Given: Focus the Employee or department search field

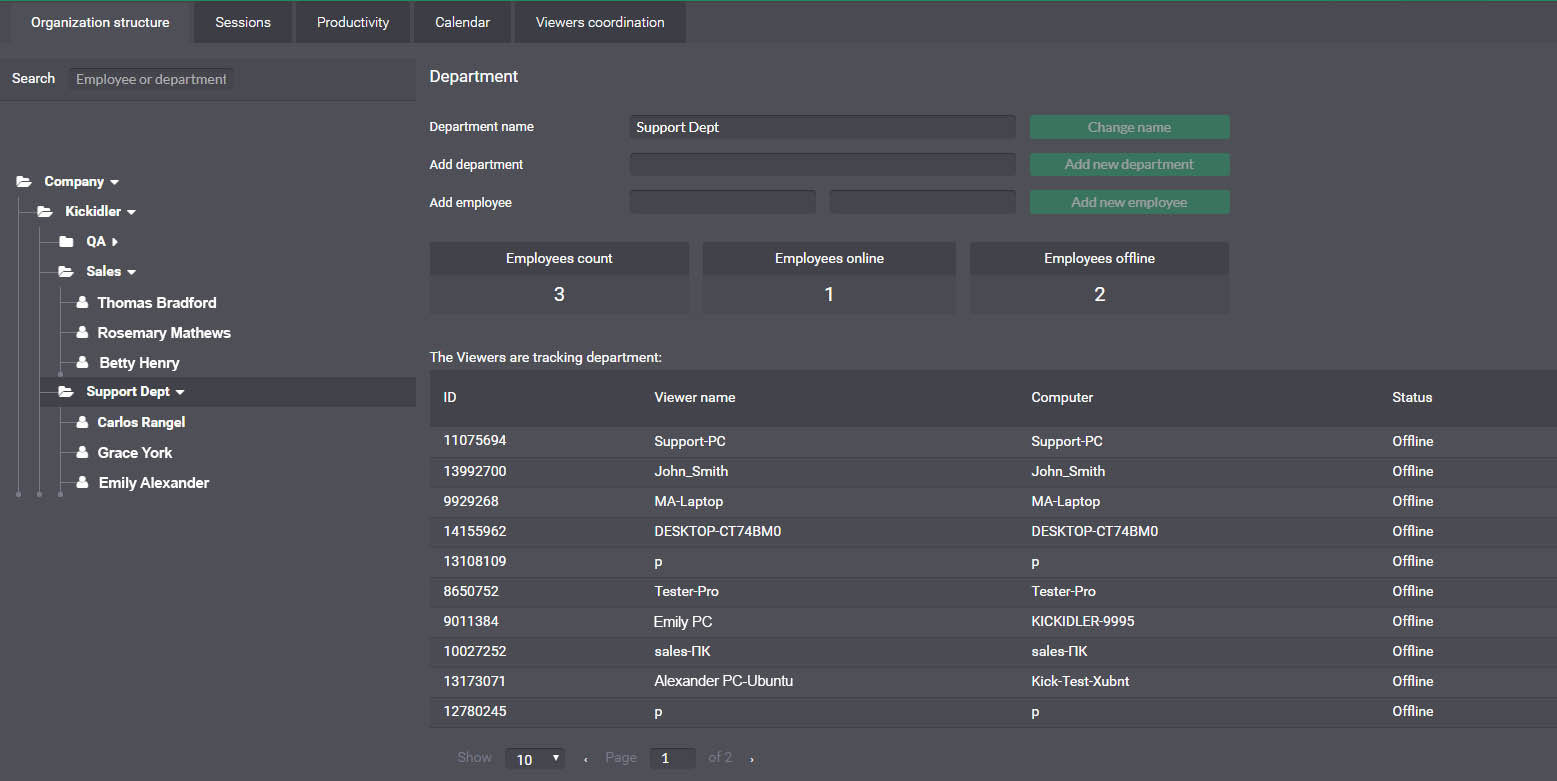Looking at the screenshot, I should tap(151, 79).
